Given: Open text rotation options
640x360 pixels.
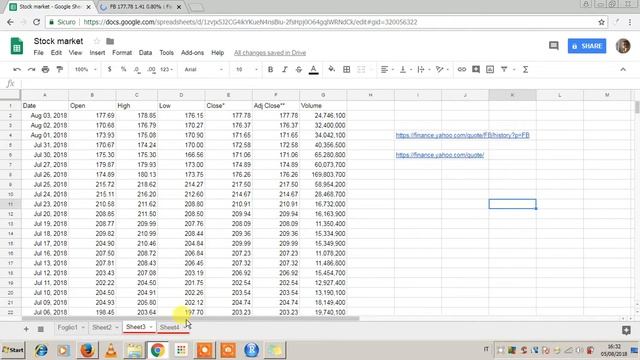Looking at the screenshot, I should pyautogui.click(x=442, y=69).
